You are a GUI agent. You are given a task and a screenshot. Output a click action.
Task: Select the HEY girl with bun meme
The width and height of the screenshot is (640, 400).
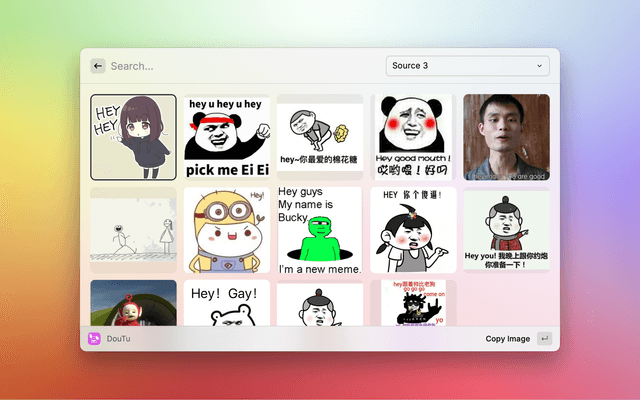pyautogui.click(x=413, y=230)
